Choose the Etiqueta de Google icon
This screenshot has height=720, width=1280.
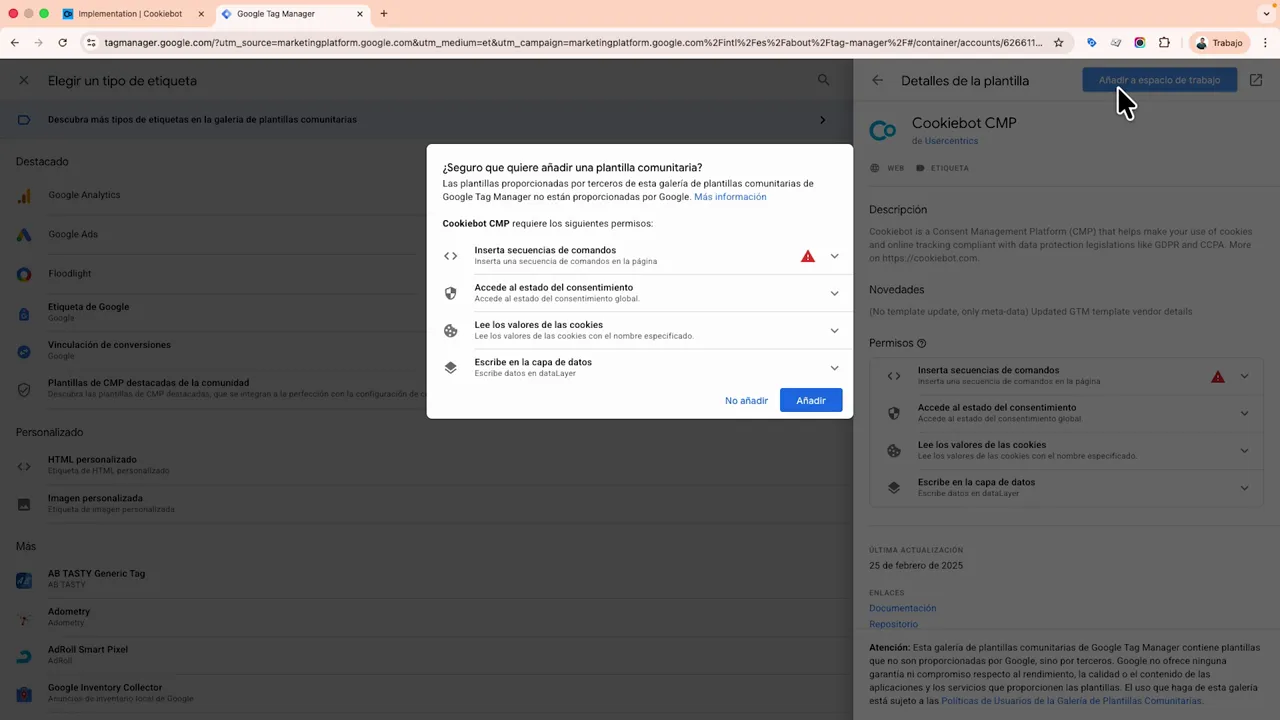[24, 312]
